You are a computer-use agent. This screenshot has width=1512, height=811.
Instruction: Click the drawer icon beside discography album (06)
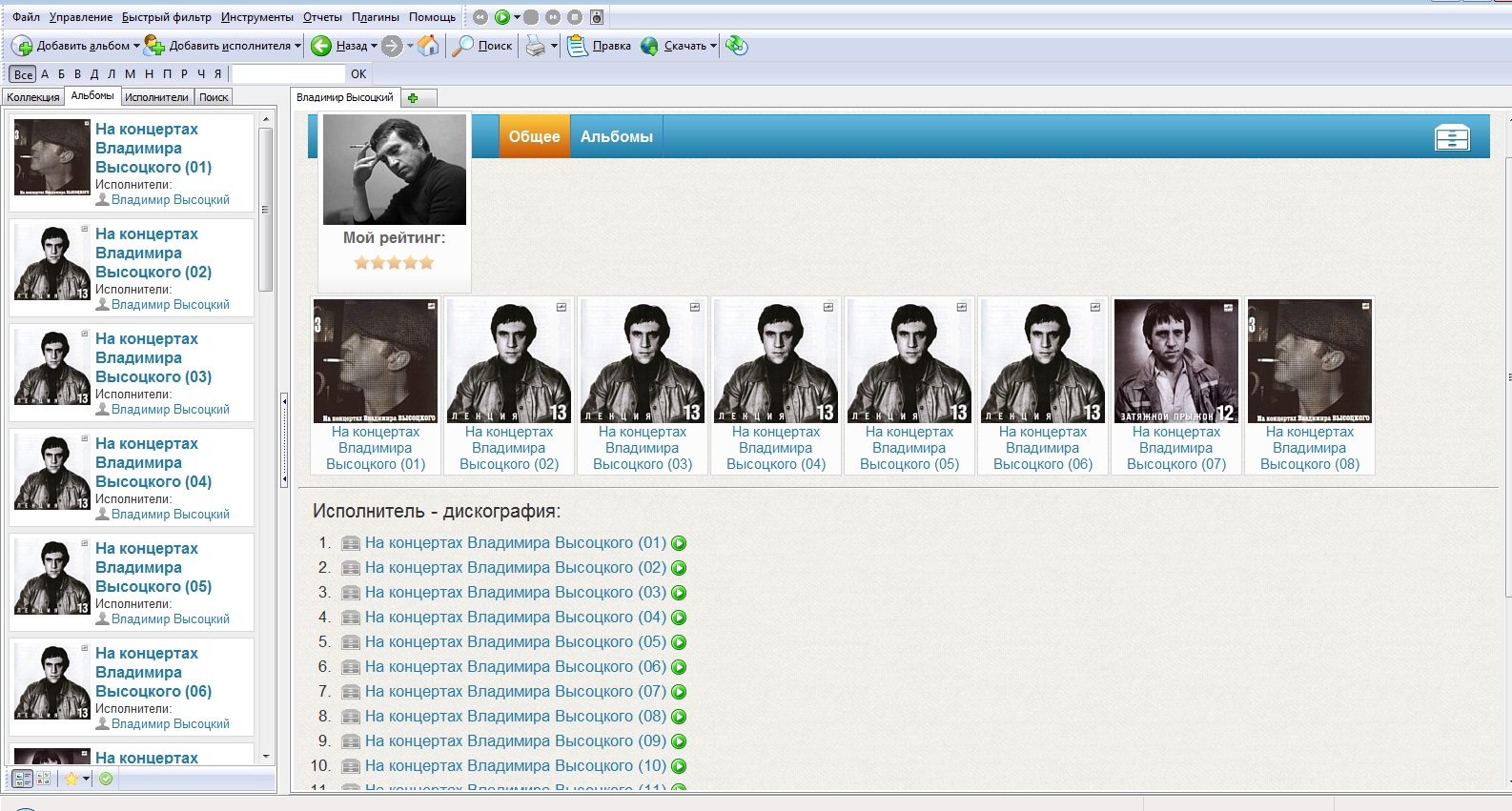click(x=351, y=667)
